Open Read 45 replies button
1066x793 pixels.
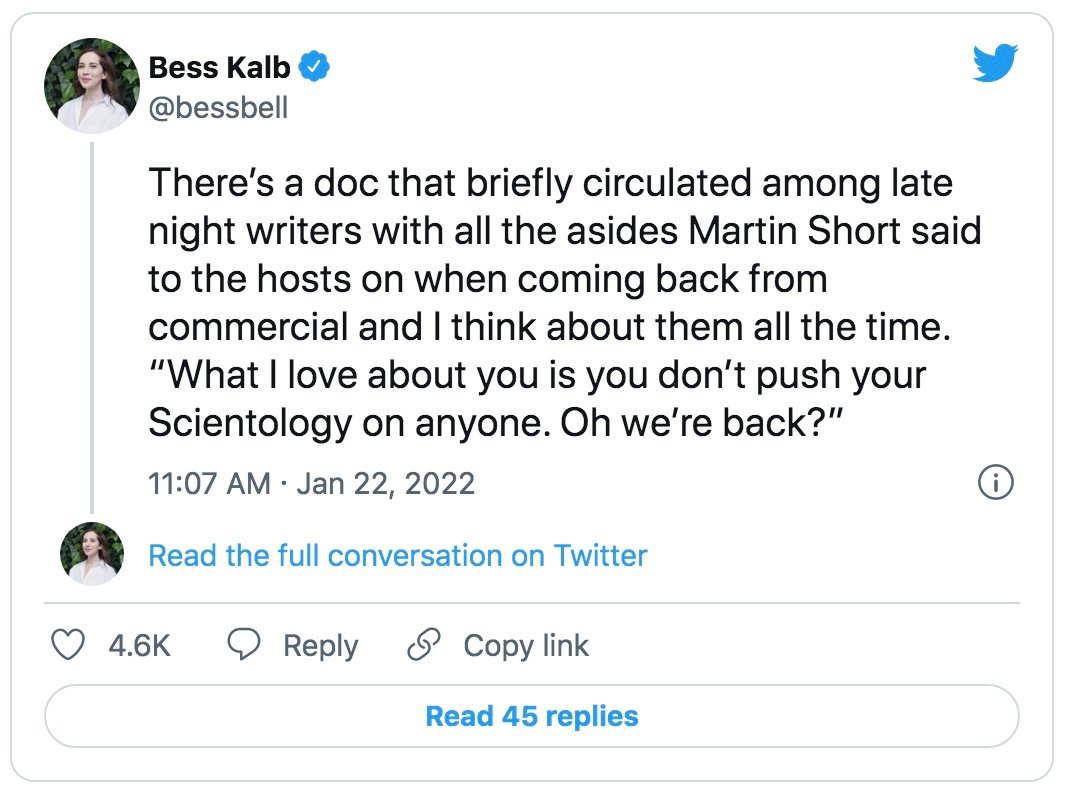pyautogui.click(x=532, y=716)
